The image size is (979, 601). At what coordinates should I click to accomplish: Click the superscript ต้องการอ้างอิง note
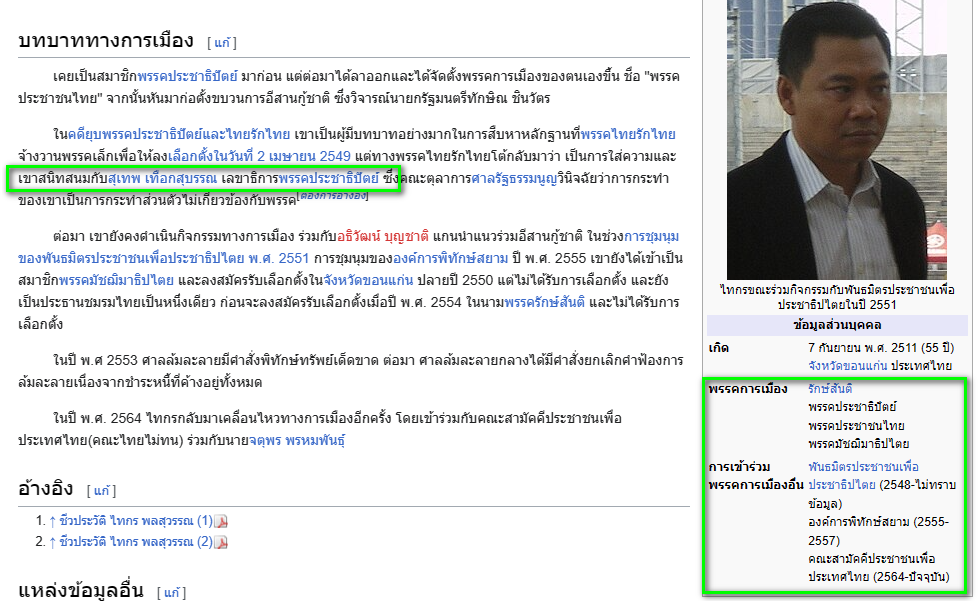333,196
